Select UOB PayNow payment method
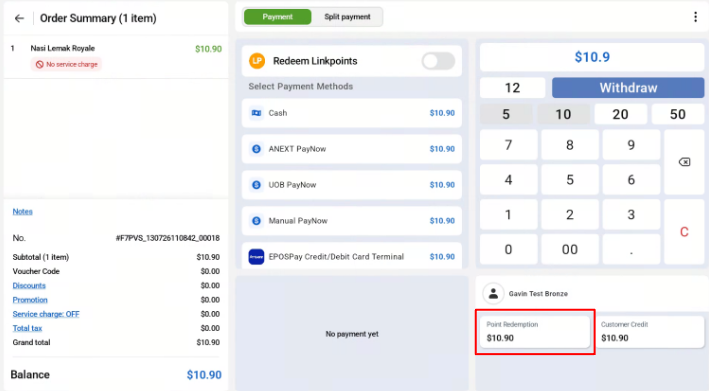This screenshot has height=391, width=709. [x=352, y=185]
